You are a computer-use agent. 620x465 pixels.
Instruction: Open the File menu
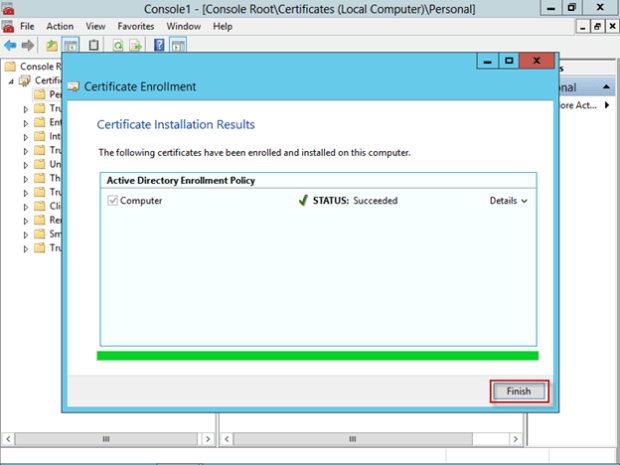pyautogui.click(x=27, y=26)
